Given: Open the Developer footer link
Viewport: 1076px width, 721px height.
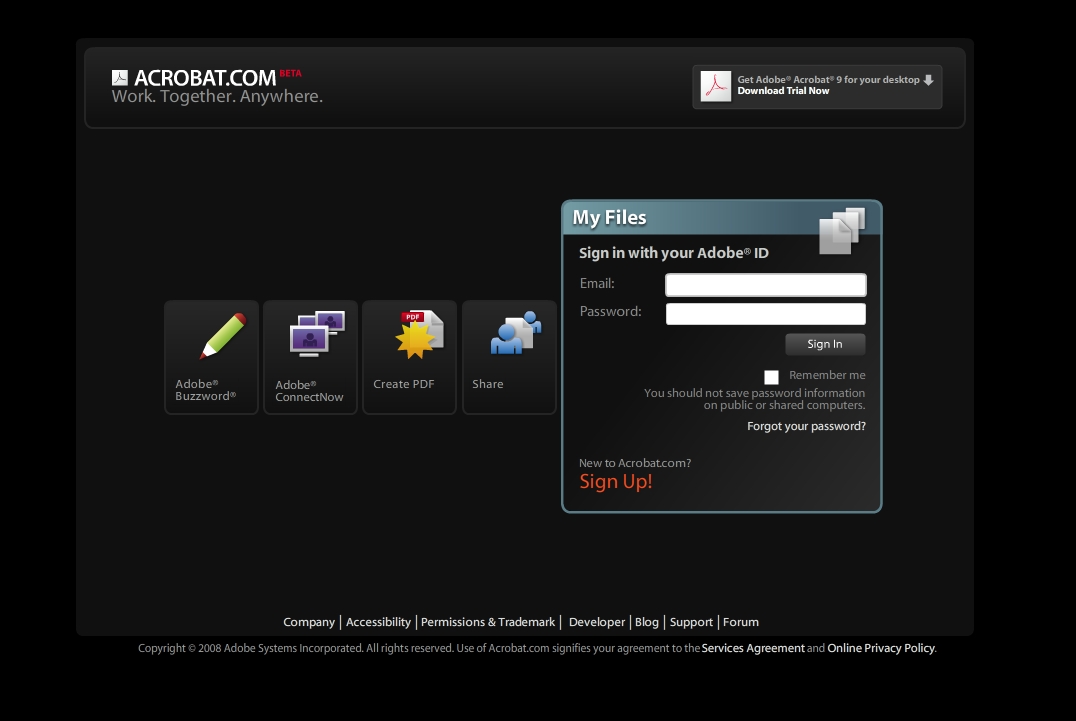Looking at the screenshot, I should tap(597, 622).
